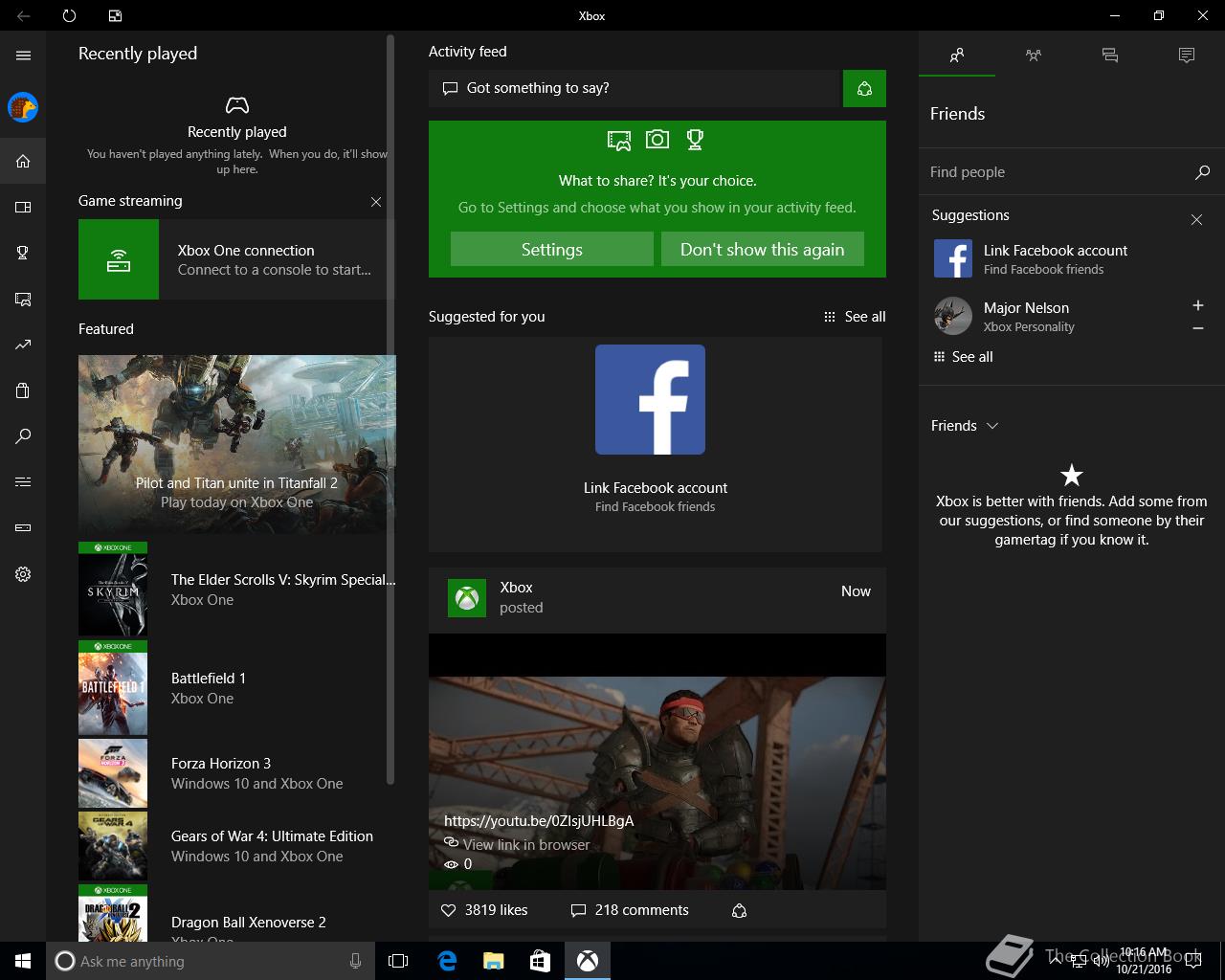Switch to Messages tab icon
The width and height of the screenshot is (1225, 980).
pos(1110,56)
